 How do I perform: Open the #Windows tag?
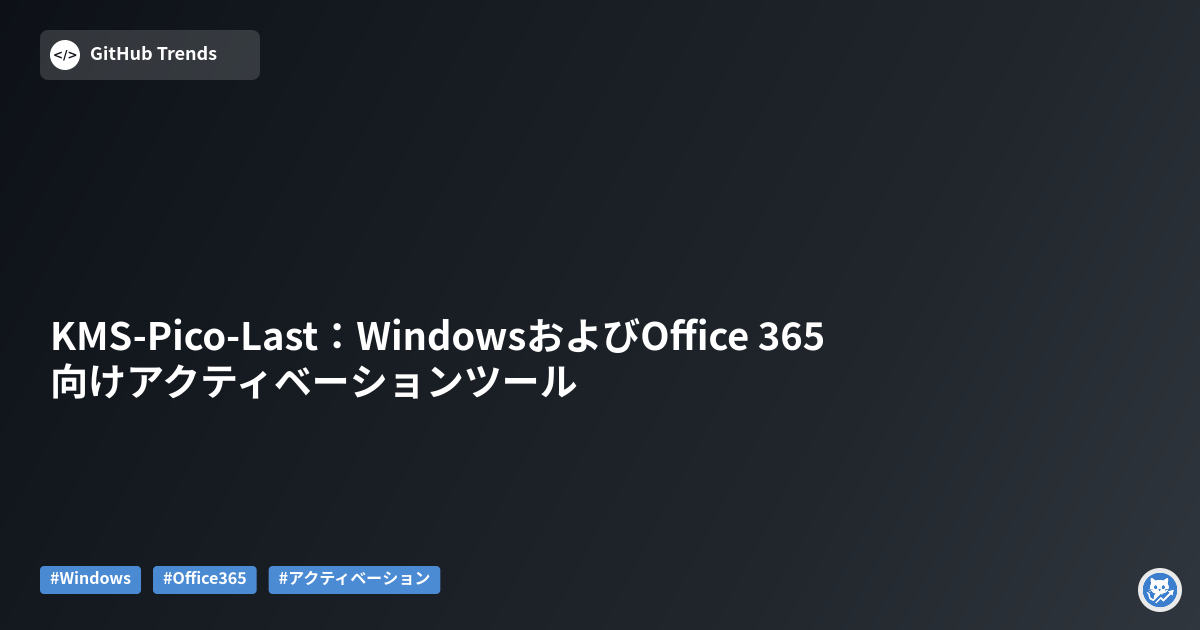click(90, 579)
